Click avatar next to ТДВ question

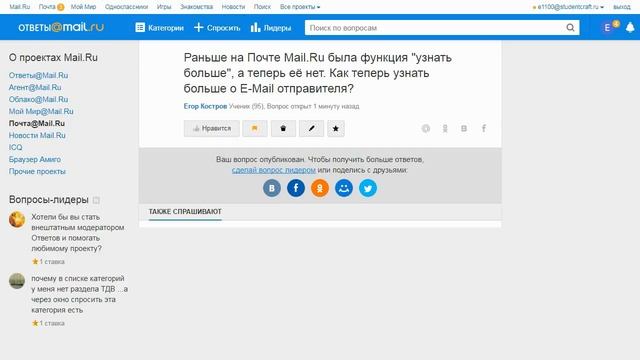point(17,281)
